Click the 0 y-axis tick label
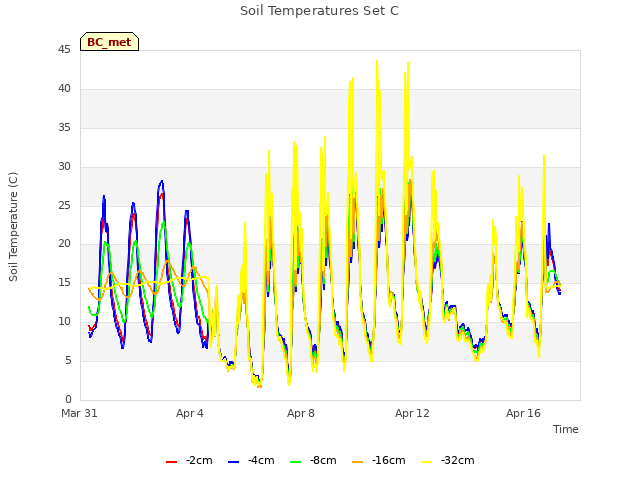Viewport: 640px width, 480px height. click(x=68, y=399)
